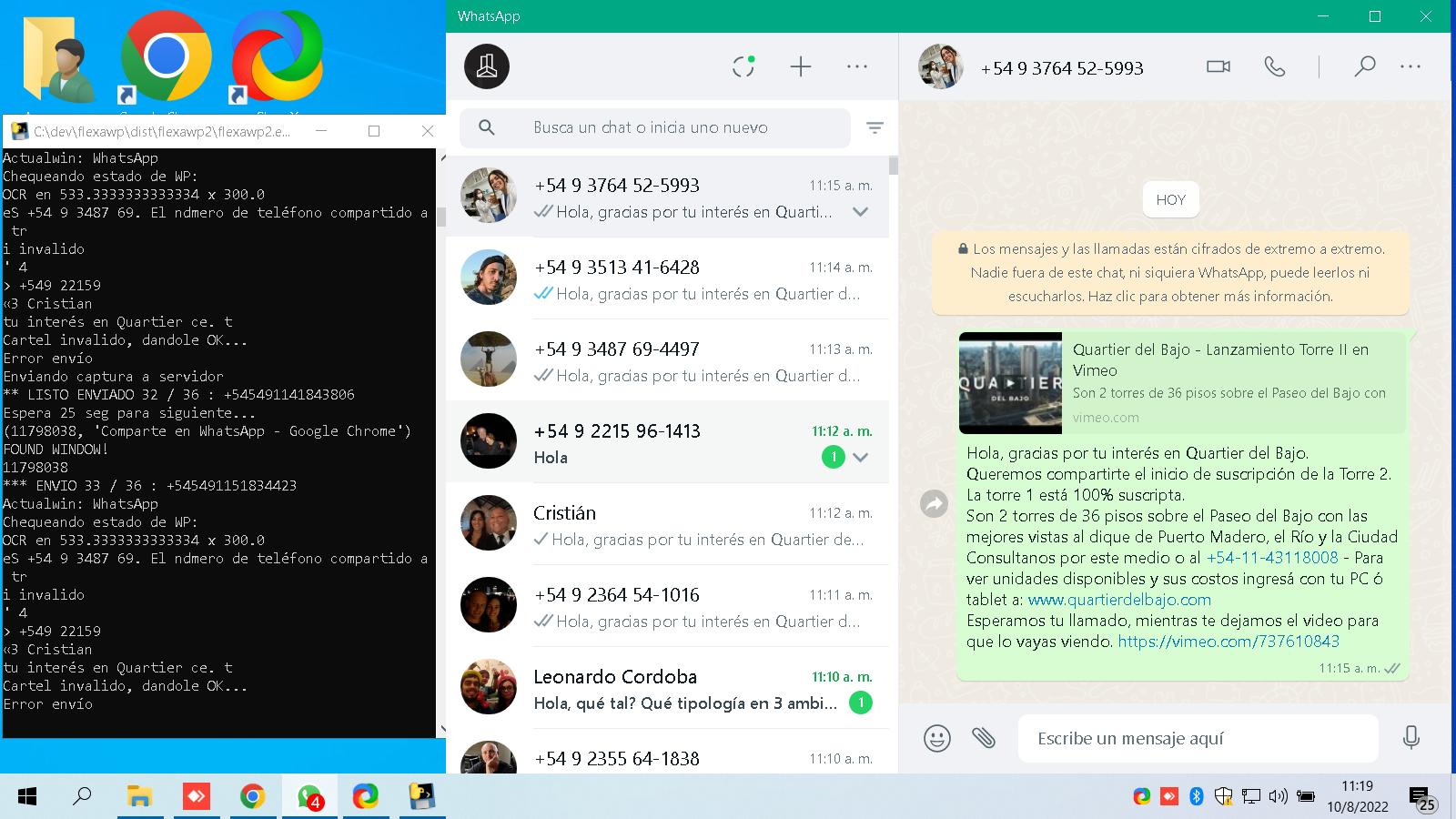1456x819 pixels.
Task: Click the contact number in chat header
Action: tap(1062, 67)
